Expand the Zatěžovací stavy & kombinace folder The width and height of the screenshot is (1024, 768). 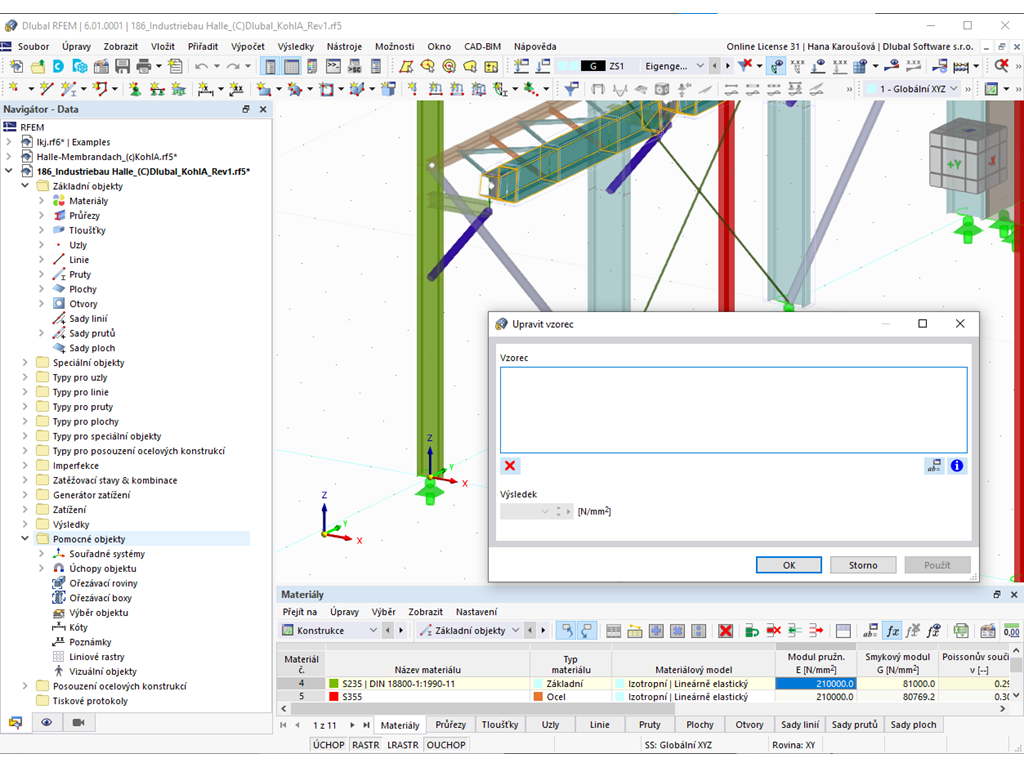(x=25, y=480)
